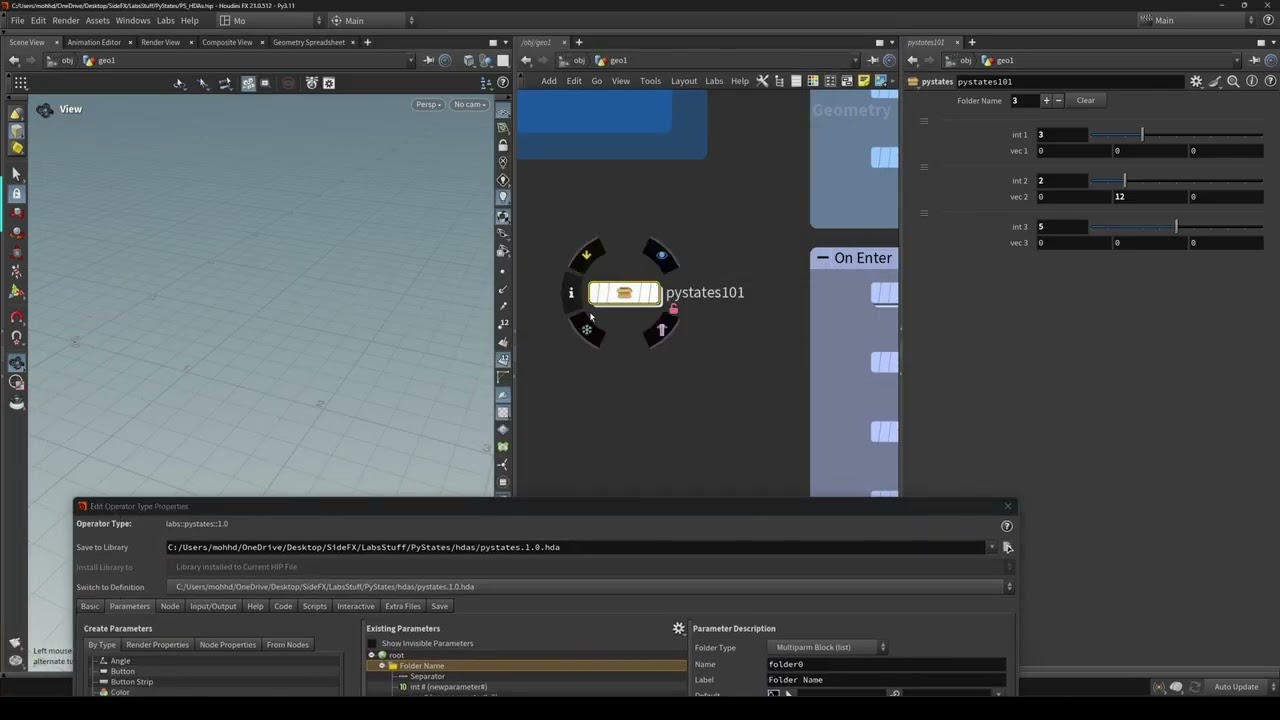Open the network editor wrench tool icon
Screen dimensions: 1280x720
[x=762, y=81]
